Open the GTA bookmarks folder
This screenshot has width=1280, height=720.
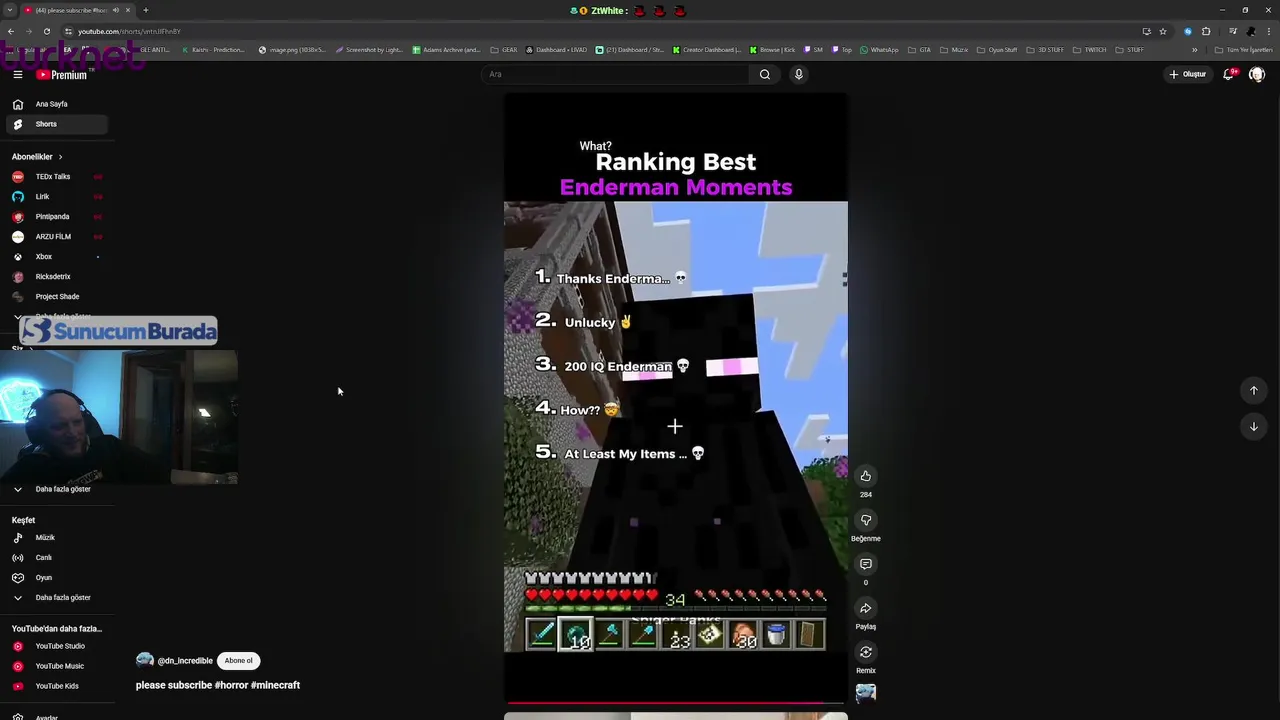(x=920, y=49)
